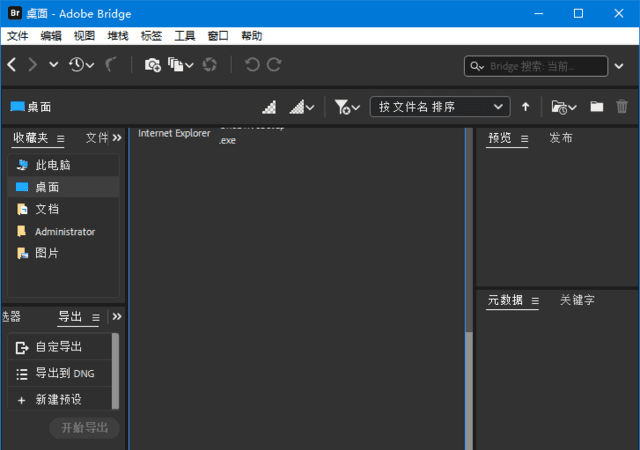
Task: Go back with the left arrow
Action: [x=12, y=65]
